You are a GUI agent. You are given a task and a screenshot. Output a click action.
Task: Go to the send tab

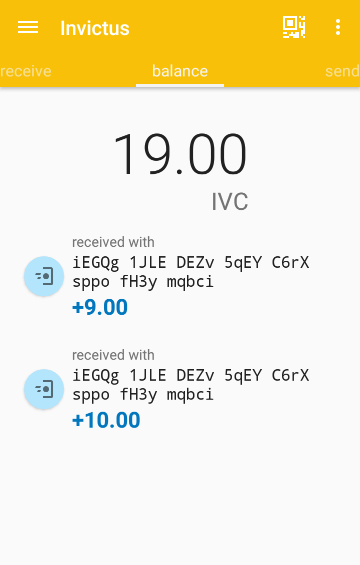(342, 71)
